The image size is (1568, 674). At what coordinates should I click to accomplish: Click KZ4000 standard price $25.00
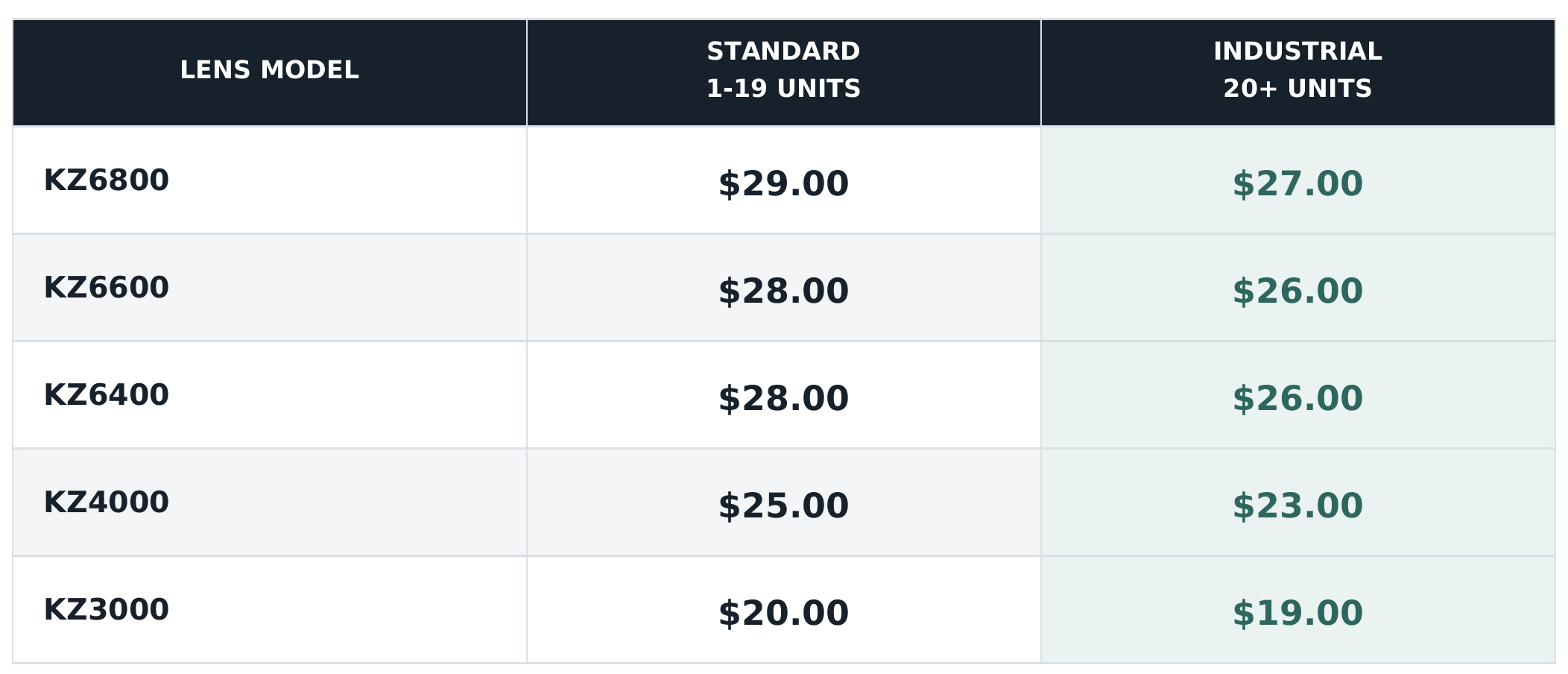pyautogui.click(x=784, y=505)
